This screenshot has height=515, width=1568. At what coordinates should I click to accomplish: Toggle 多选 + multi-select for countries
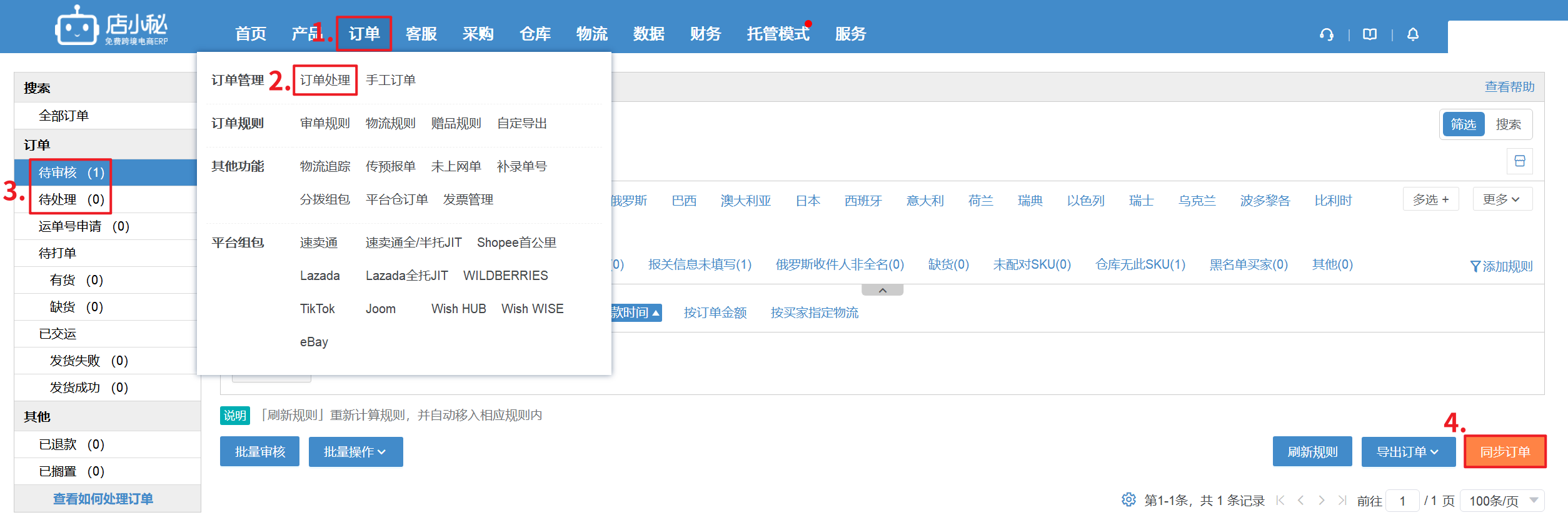(1430, 199)
